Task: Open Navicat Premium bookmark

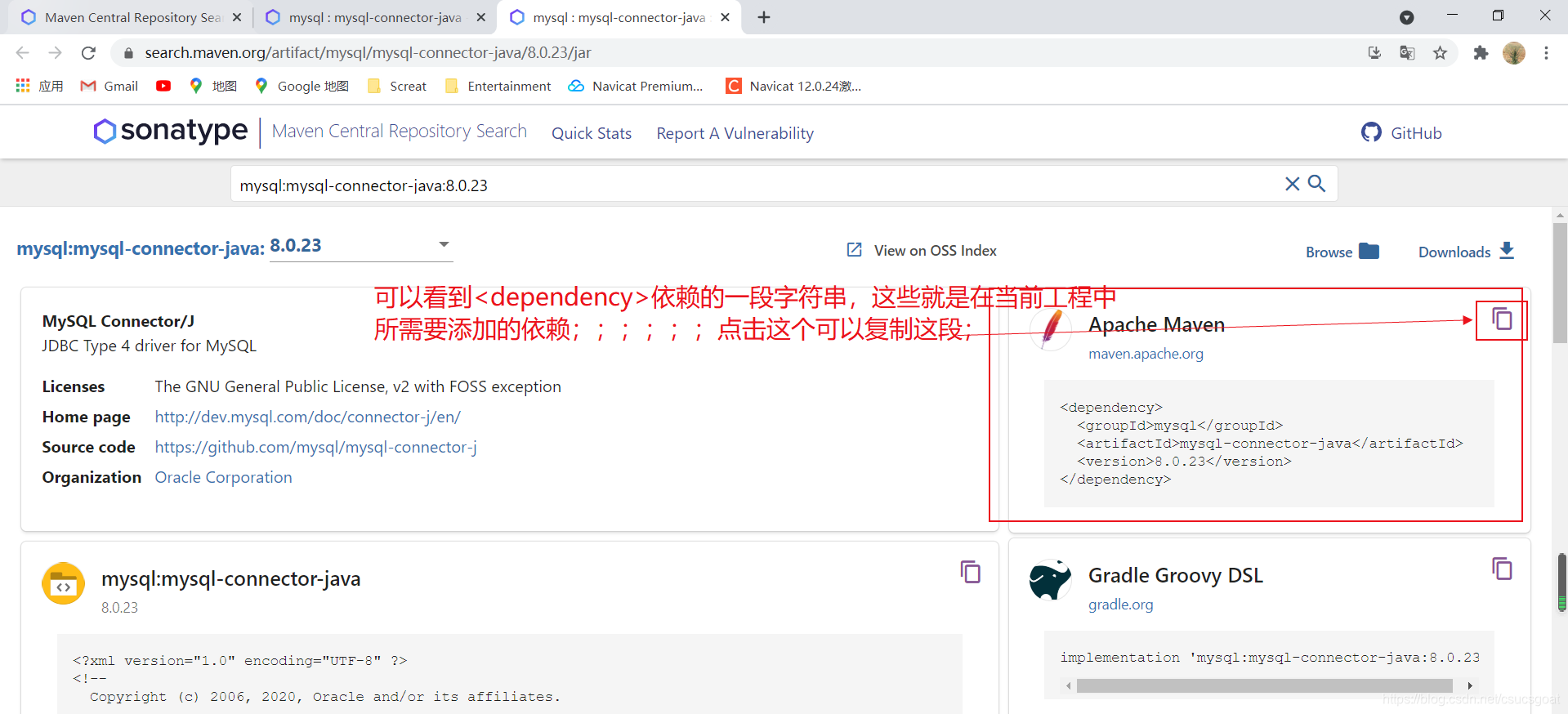Action: (x=636, y=86)
